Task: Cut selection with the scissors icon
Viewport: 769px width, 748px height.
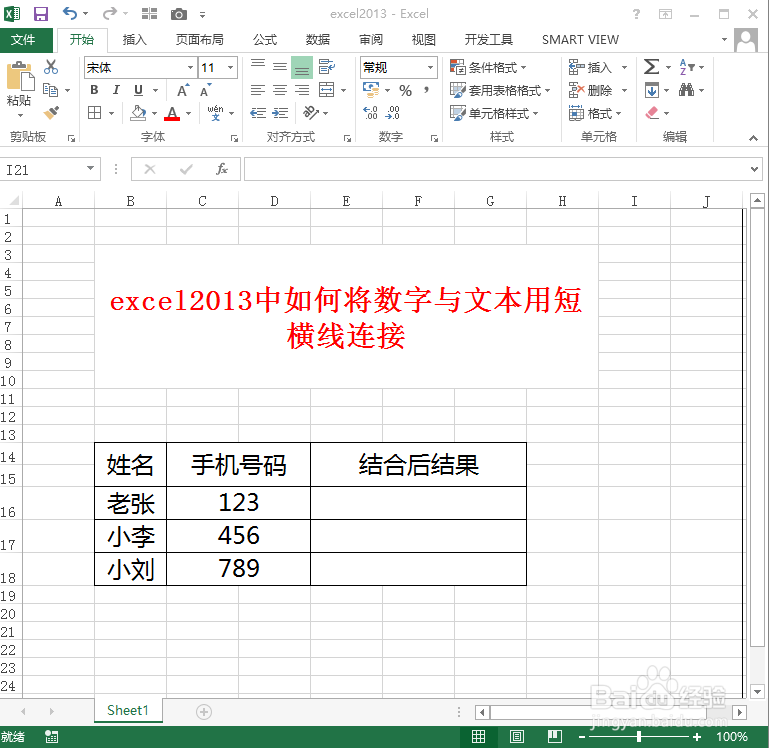Action: tap(51, 67)
